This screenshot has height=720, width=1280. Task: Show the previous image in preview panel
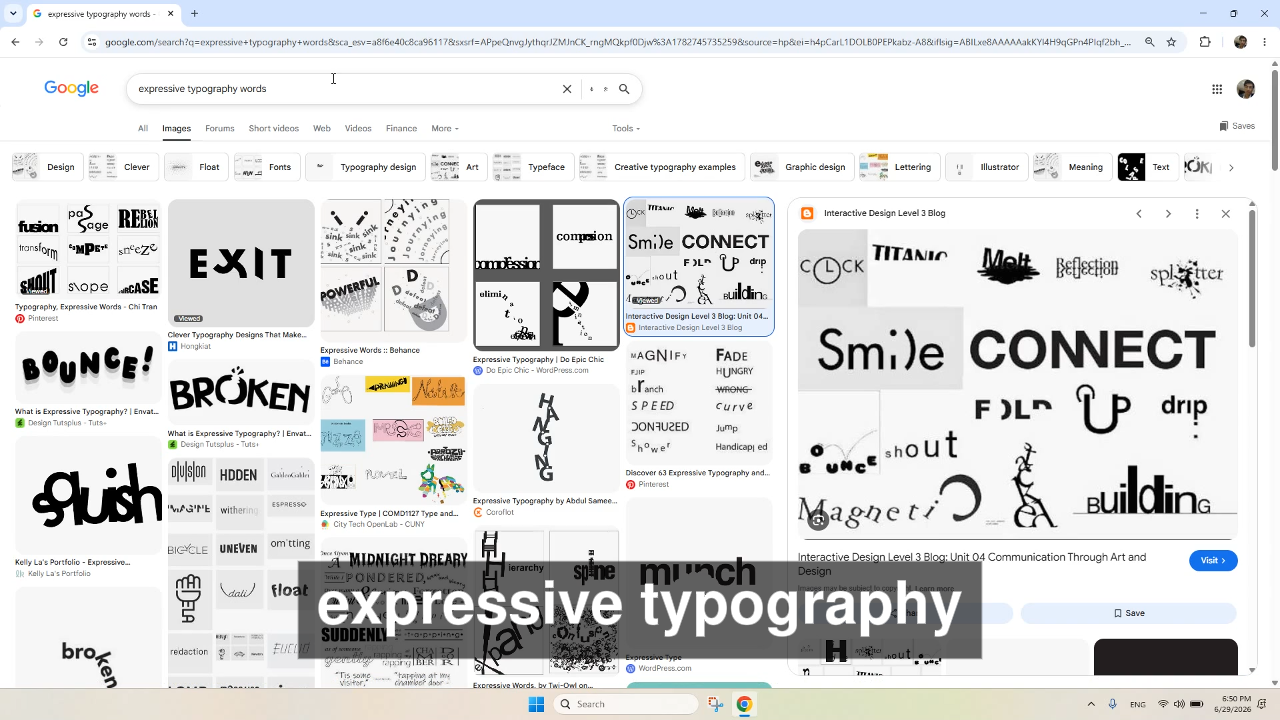click(1138, 213)
